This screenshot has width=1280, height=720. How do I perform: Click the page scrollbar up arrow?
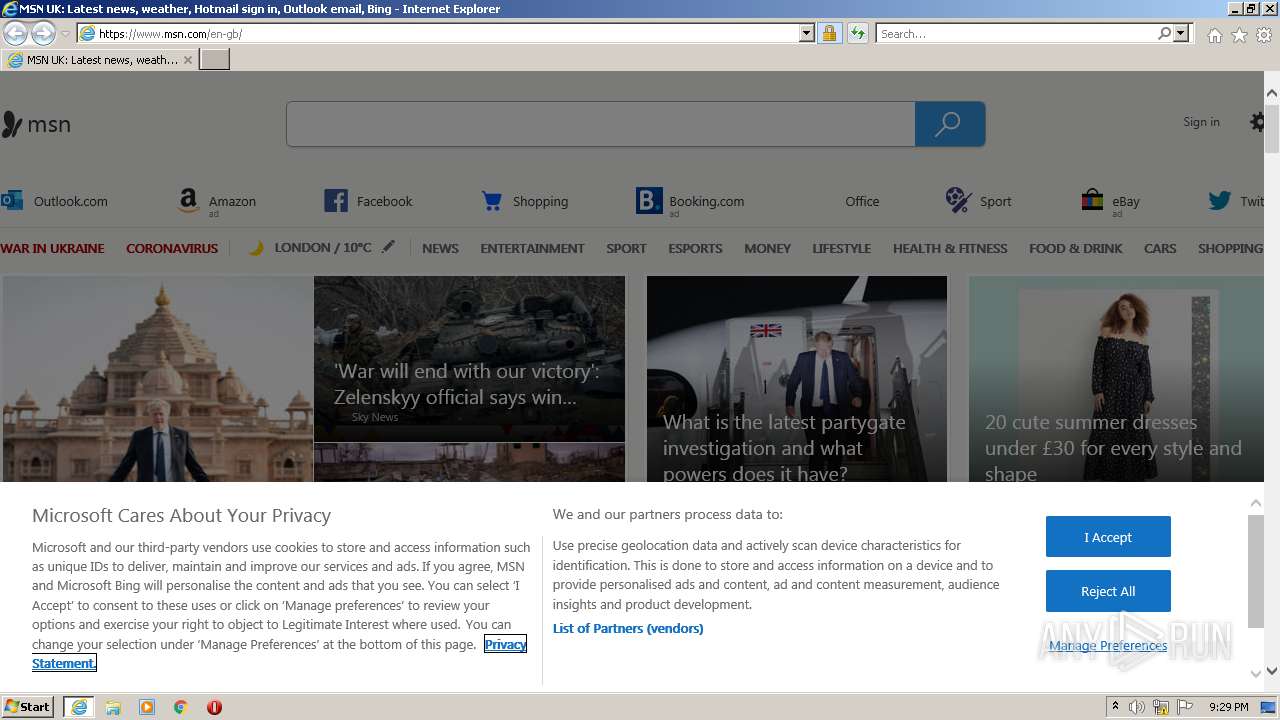click(1272, 93)
